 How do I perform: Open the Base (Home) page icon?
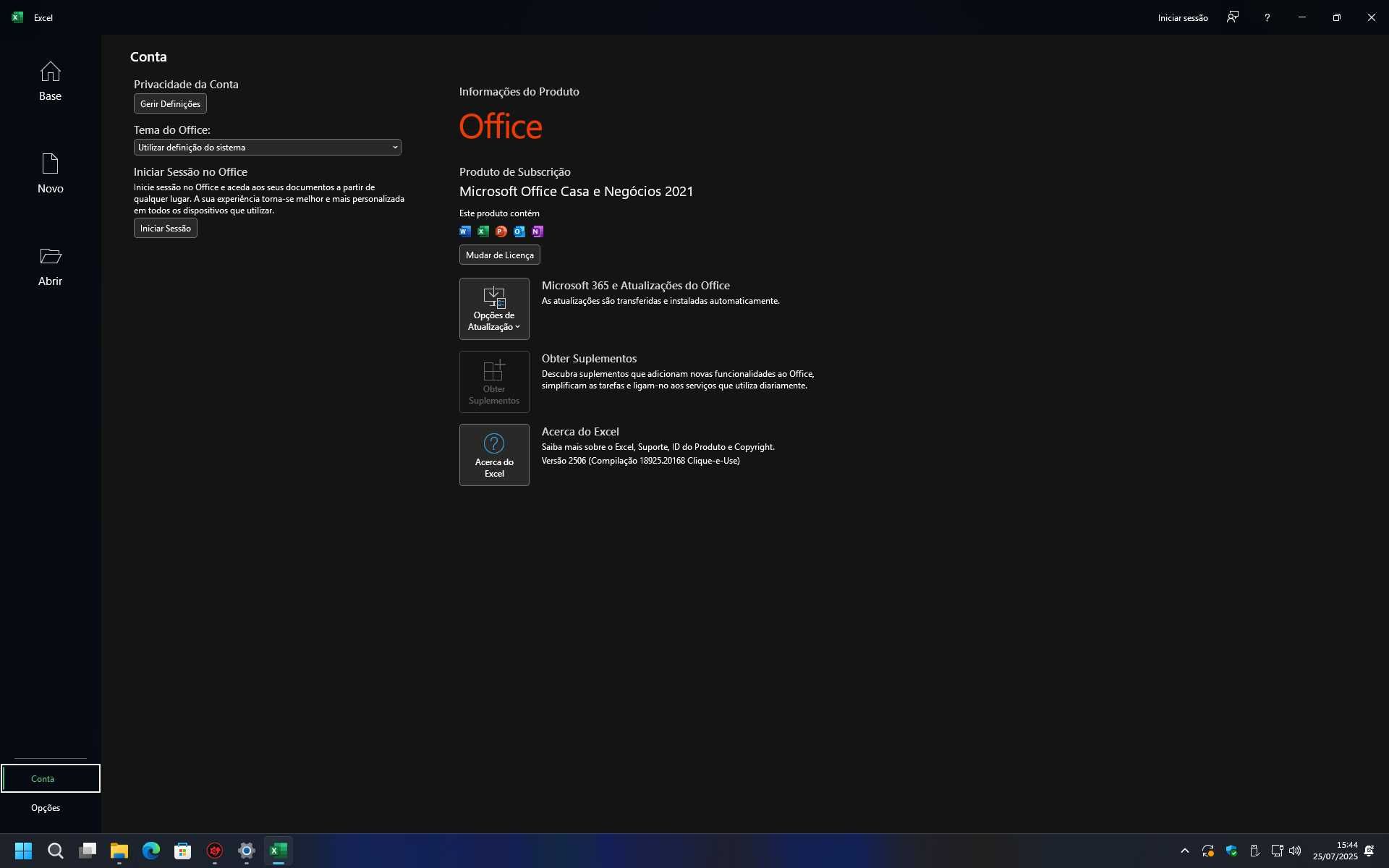50,80
